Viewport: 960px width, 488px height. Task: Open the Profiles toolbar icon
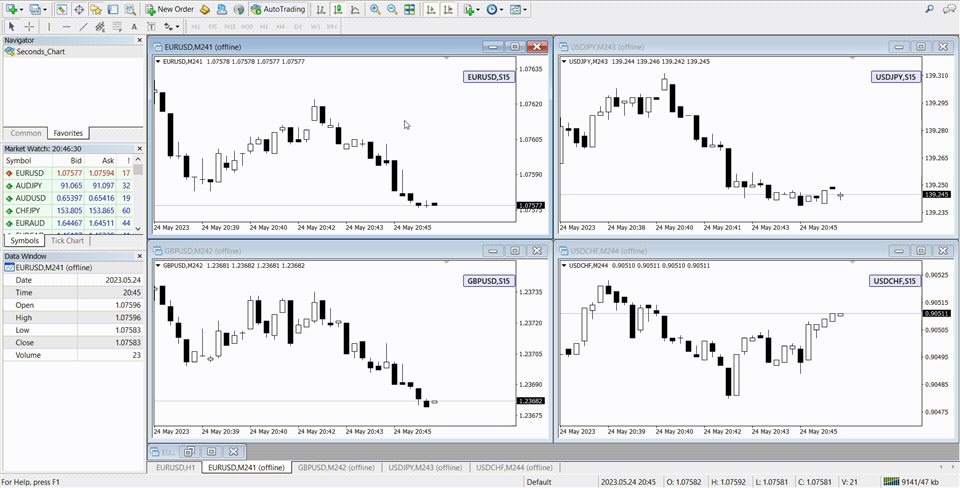[x=36, y=9]
